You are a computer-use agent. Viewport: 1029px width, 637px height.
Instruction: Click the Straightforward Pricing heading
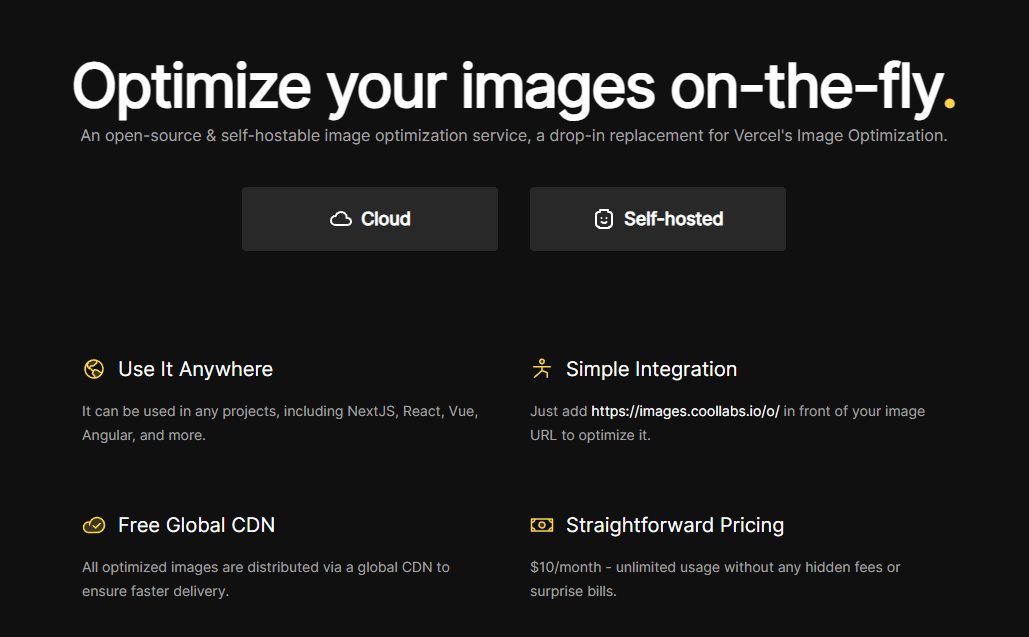[674, 524]
